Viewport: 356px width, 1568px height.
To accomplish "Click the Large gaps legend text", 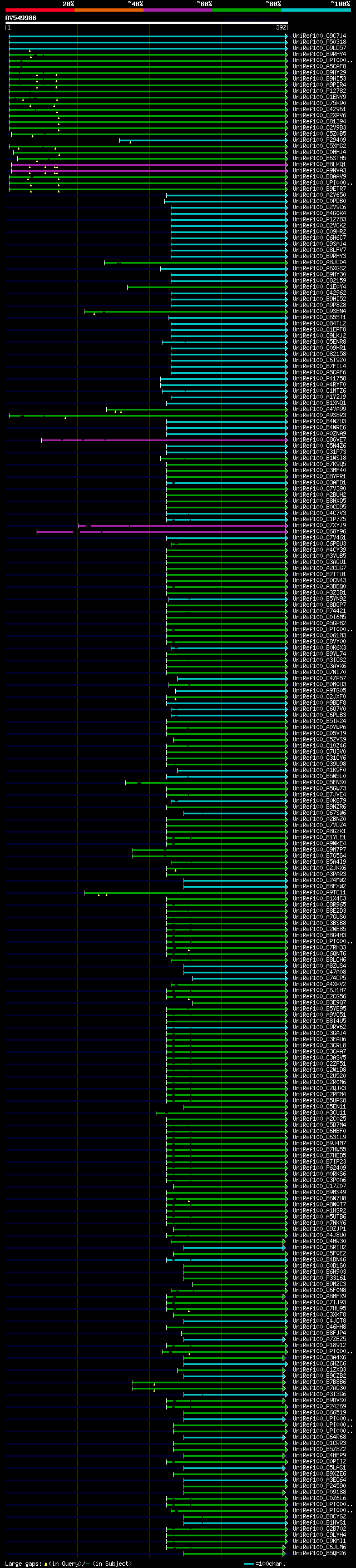I will tap(68, 1563).
